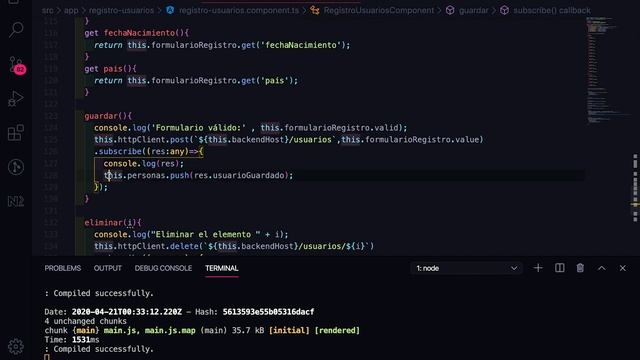Open the '1: node' terminal selector dropdown

click(467, 268)
